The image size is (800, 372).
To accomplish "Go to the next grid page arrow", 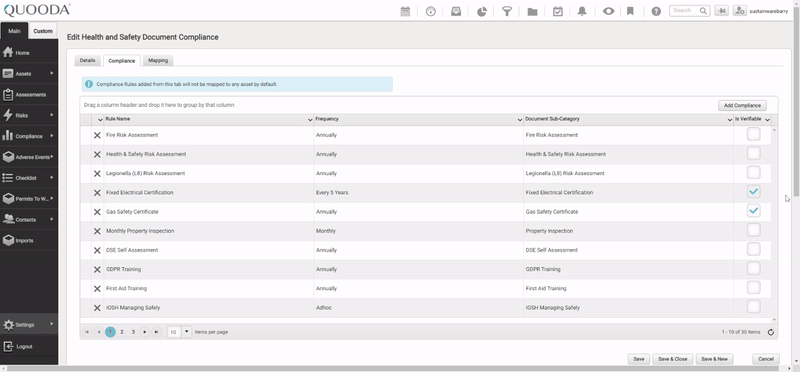I will 145,332.
